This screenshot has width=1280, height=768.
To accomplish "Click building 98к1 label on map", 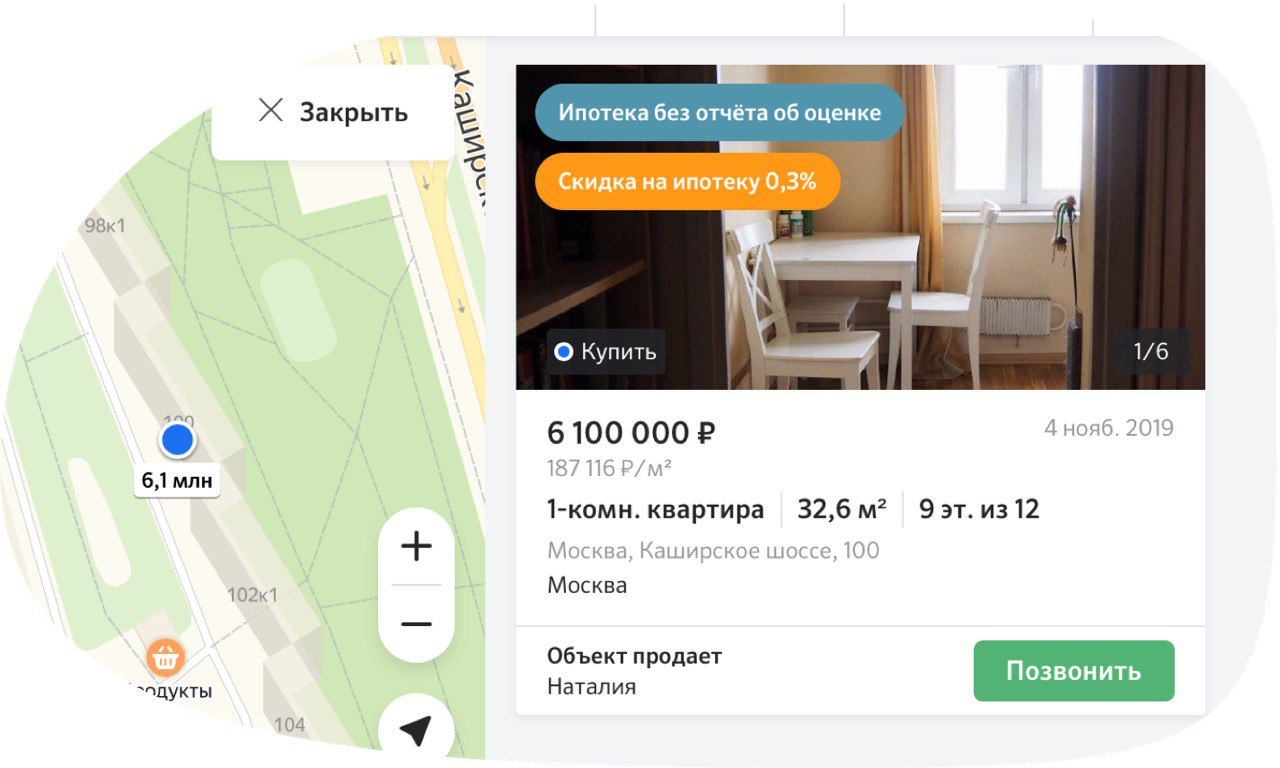I will click(105, 226).
